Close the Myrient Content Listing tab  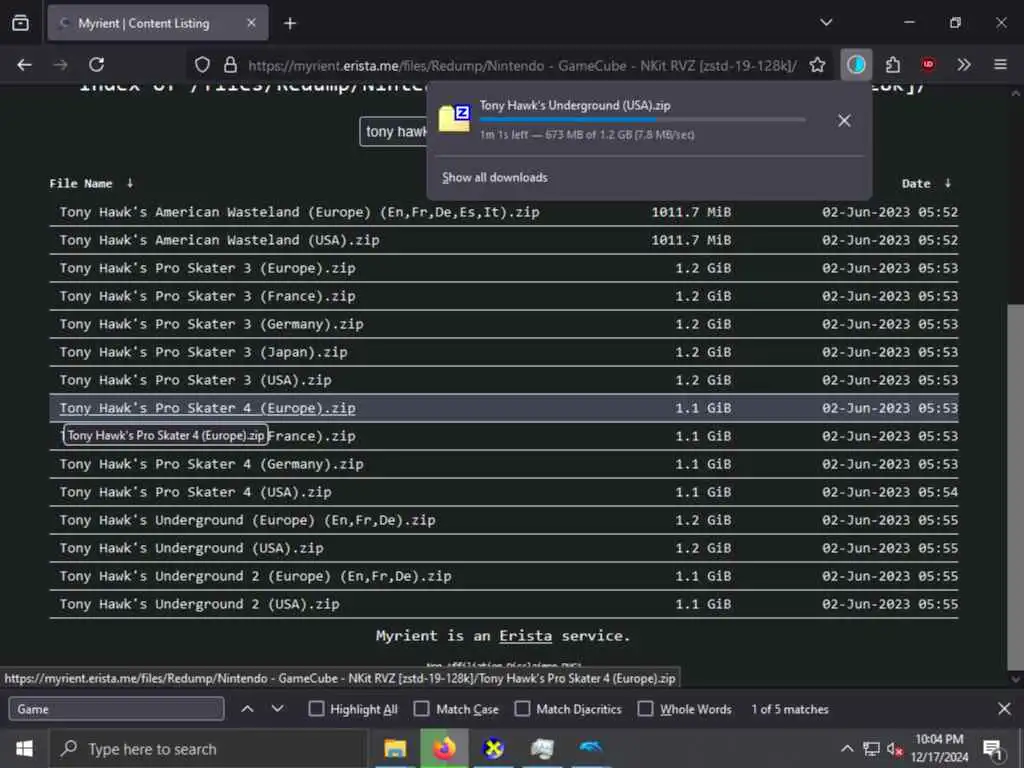(x=251, y=23)
